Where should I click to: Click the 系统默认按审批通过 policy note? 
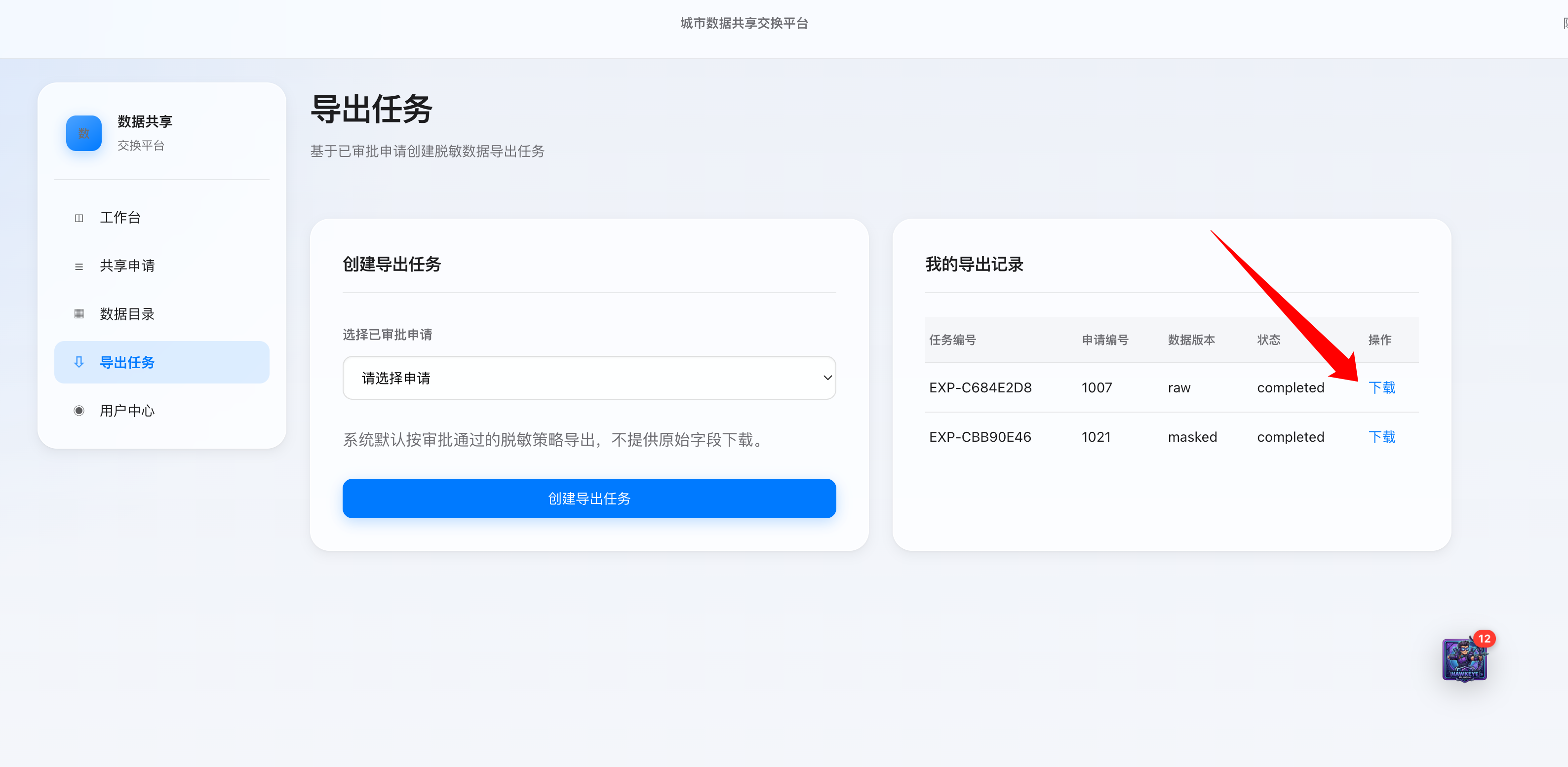[x=554, y=439]
